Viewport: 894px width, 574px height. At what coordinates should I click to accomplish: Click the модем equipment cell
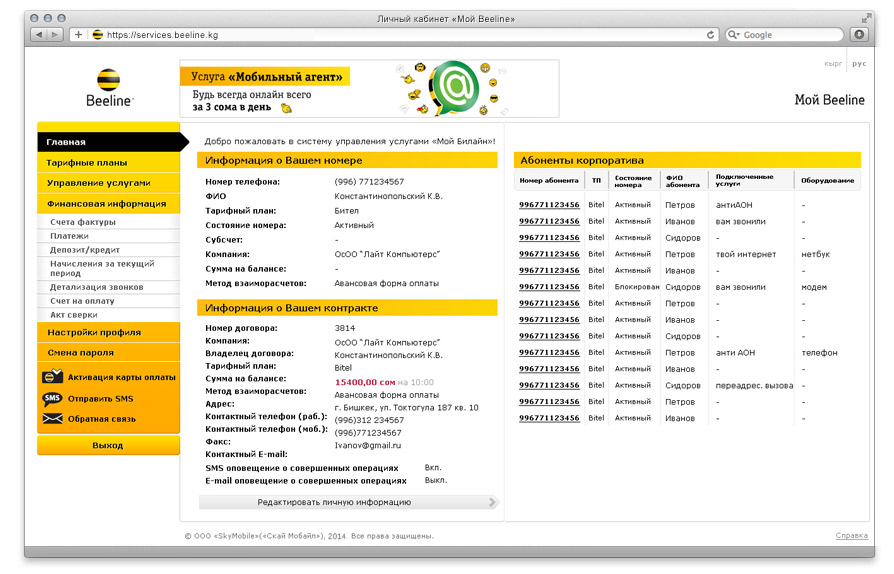pyautogui.click(x=814, y=287)
